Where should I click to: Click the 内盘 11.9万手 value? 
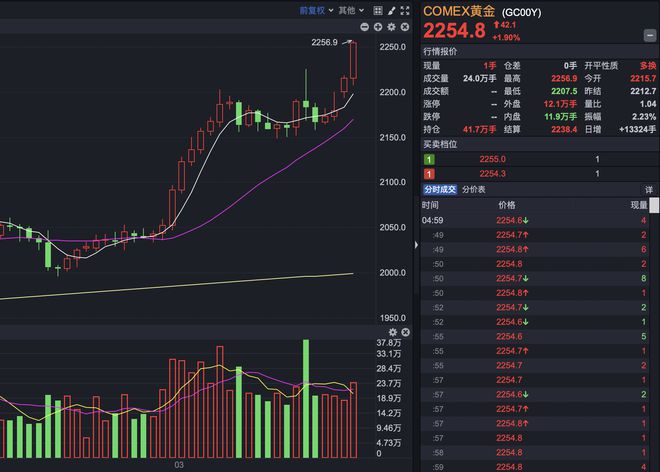point(560,117)
